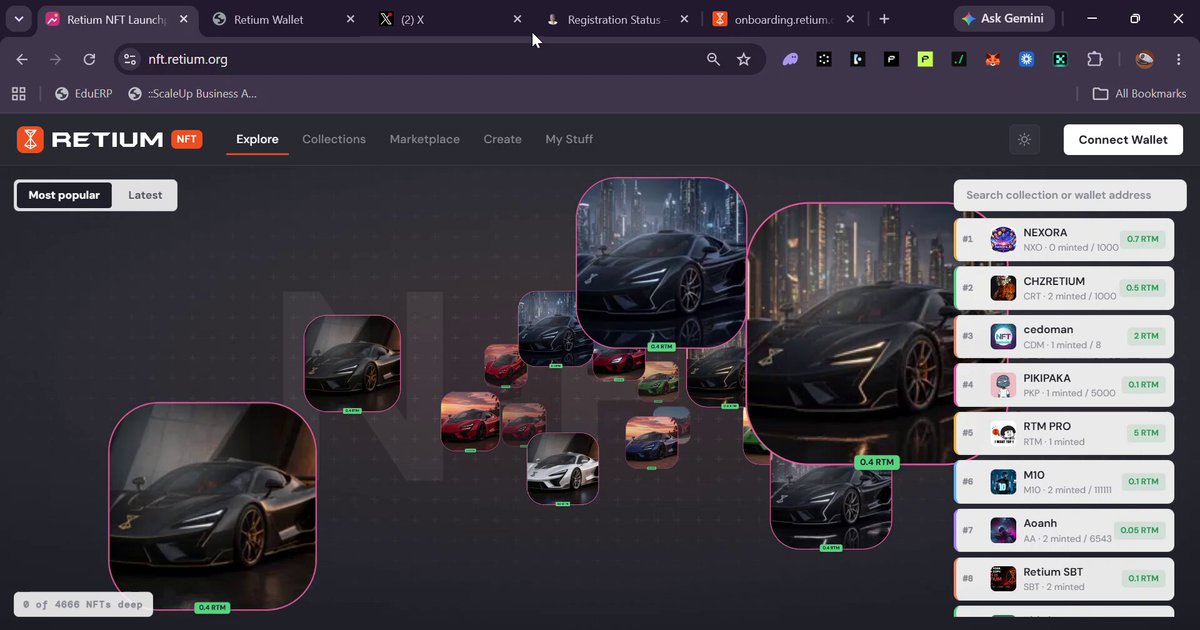
Task: Open the ScaleUp Business bookmark
Action: 193,93
